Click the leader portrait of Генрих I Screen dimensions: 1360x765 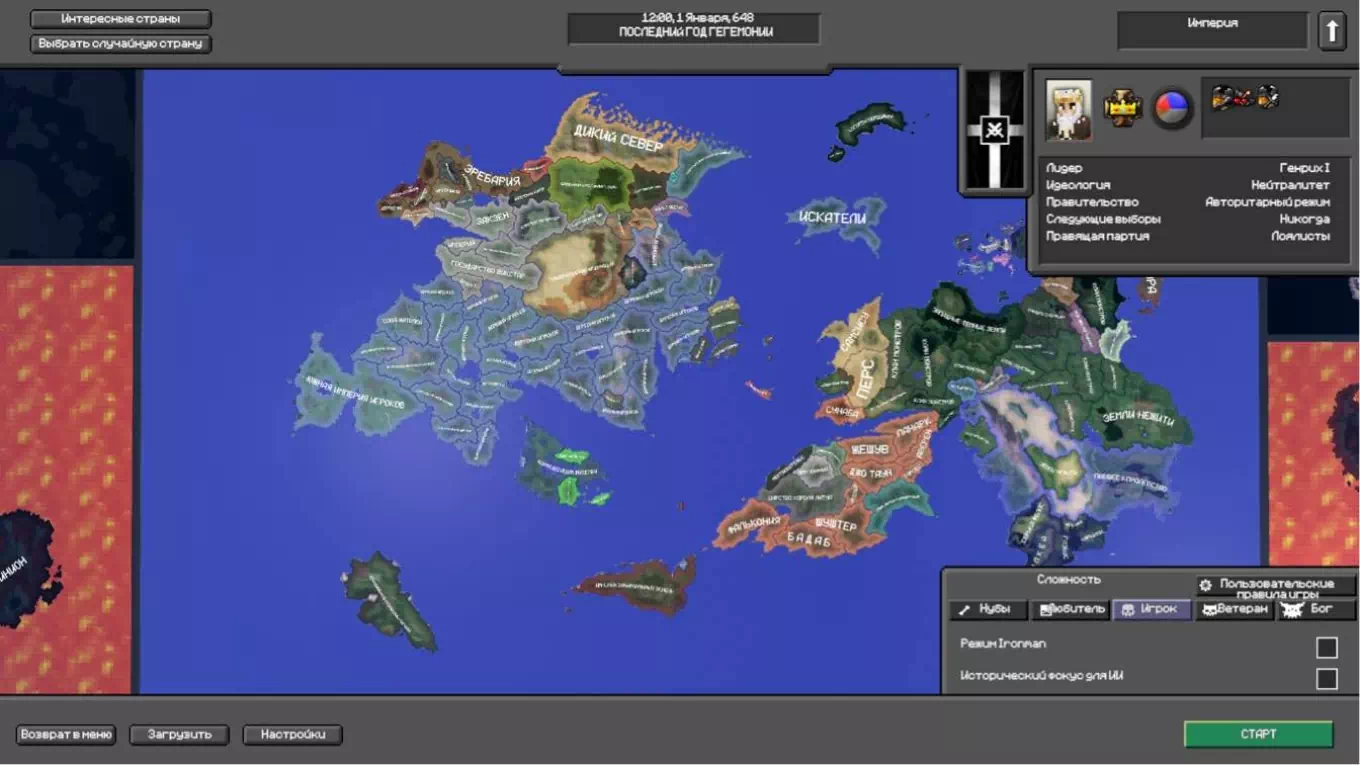pyautogui.click(x=1068, y=108)
